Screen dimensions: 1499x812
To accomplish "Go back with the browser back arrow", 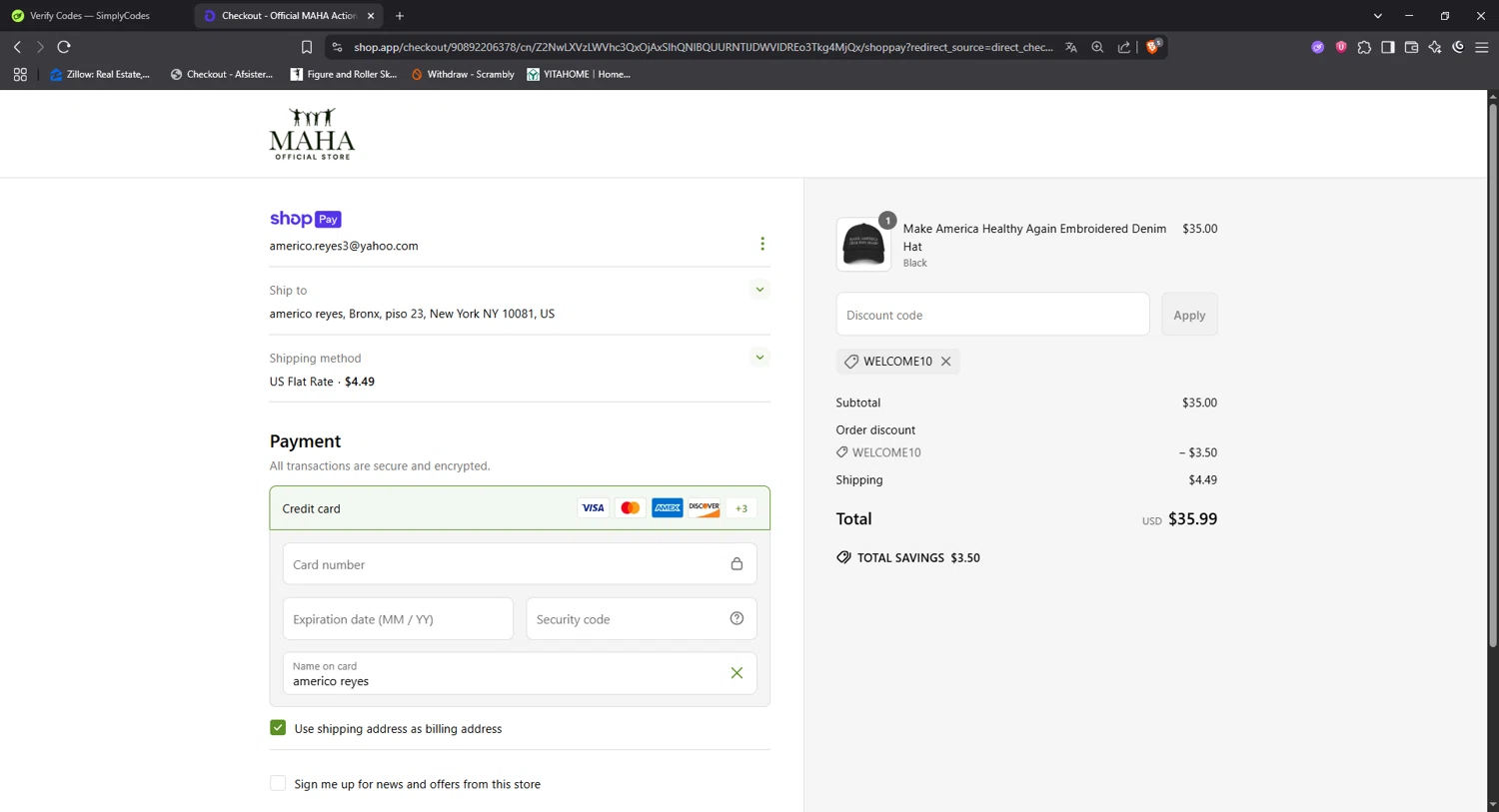I will [17, 47].
